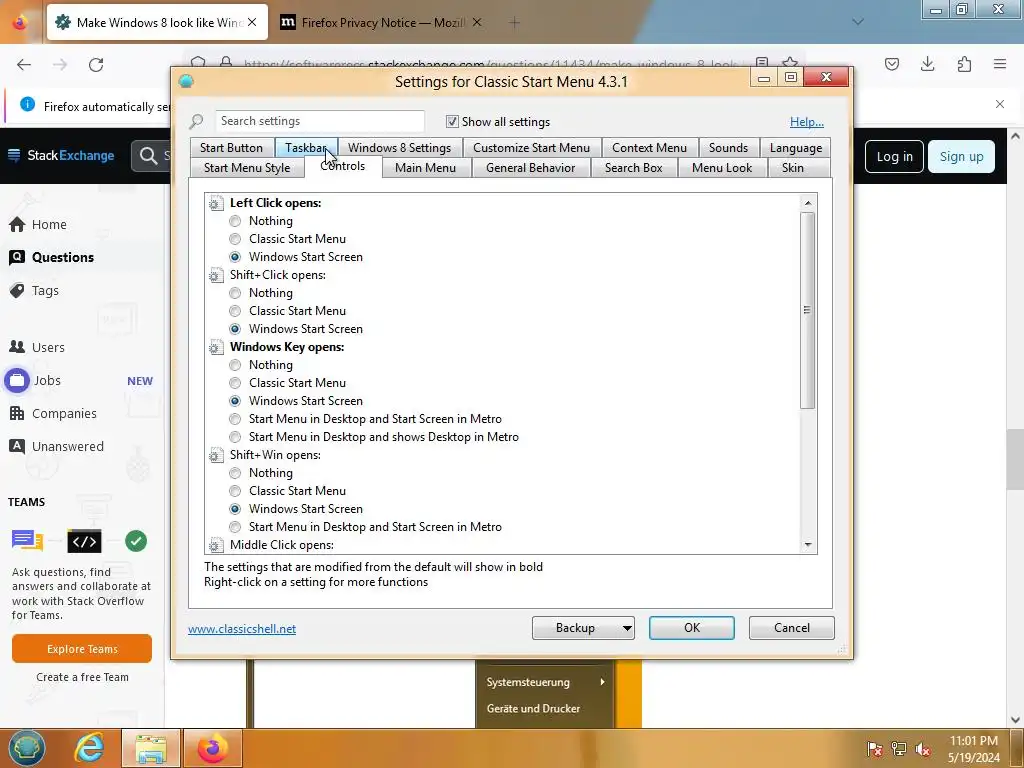Reload the page in Firefox
The width and height of the screenshot is (1024, 768).
click(x=96, y=65)
